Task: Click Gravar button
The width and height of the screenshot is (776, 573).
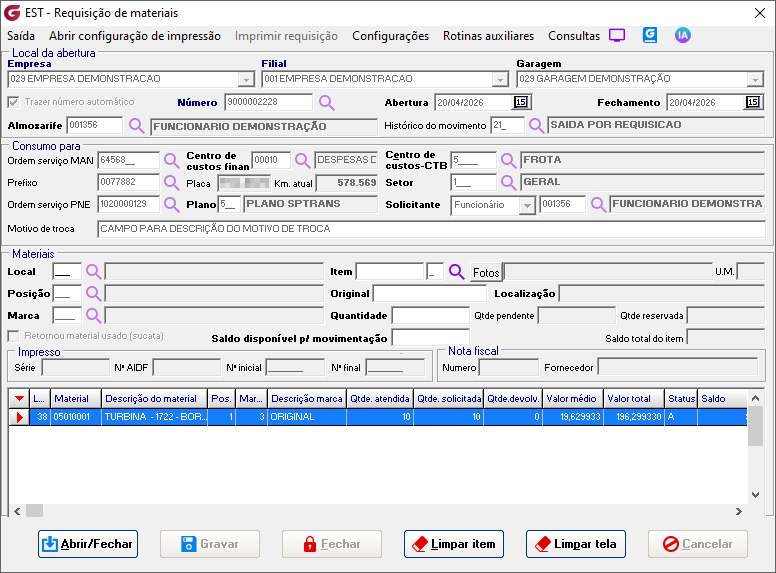Action: point(210,544)
